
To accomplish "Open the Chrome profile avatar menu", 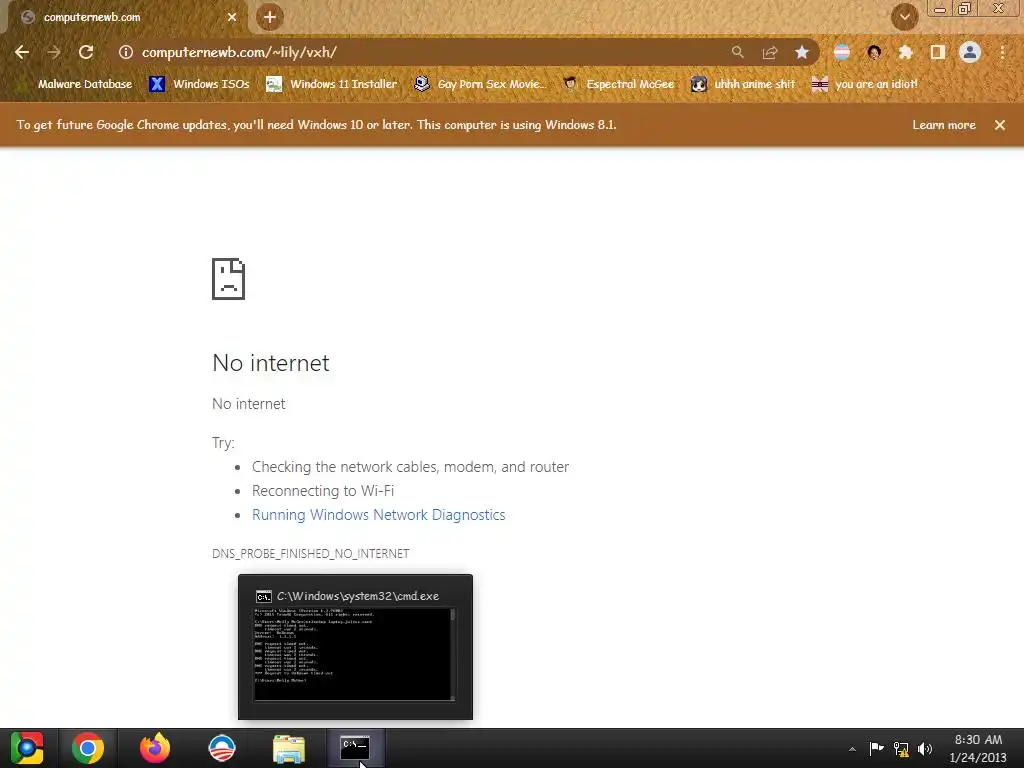I will [x=970, y=52].
